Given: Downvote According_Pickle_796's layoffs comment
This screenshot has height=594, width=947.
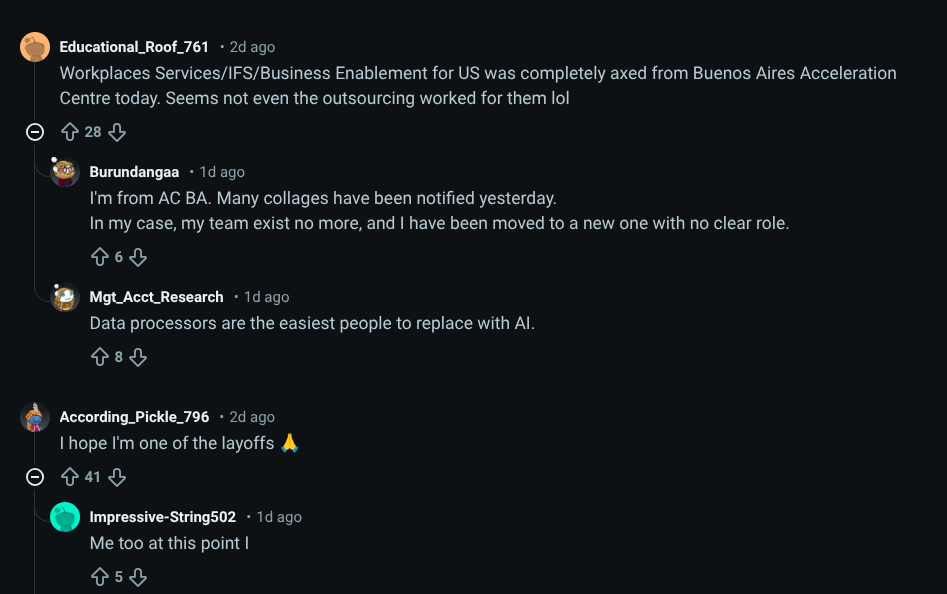Looking at the screenshot, I should point(117,477).
